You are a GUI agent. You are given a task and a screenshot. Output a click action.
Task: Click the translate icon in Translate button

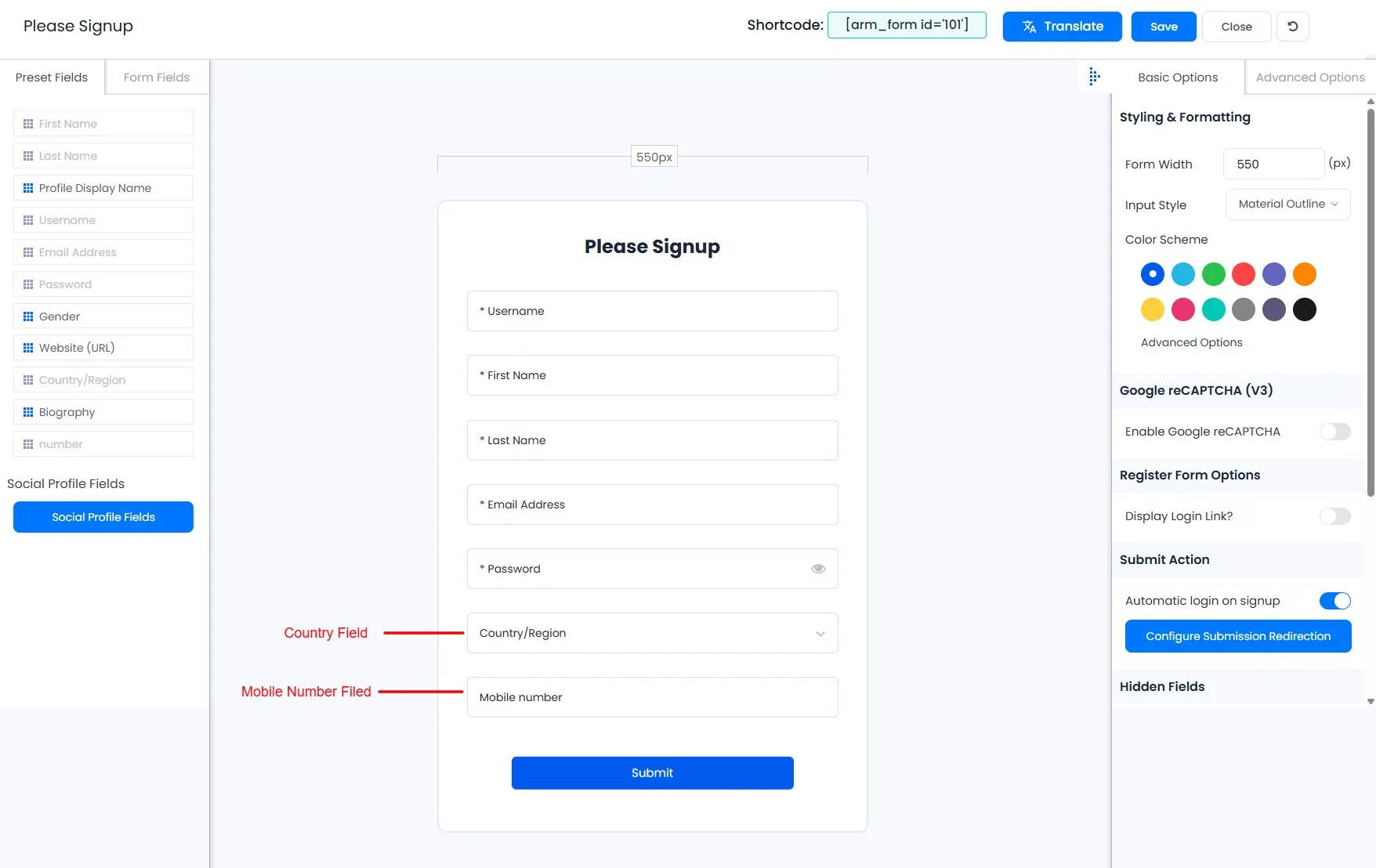(1029, 27)
